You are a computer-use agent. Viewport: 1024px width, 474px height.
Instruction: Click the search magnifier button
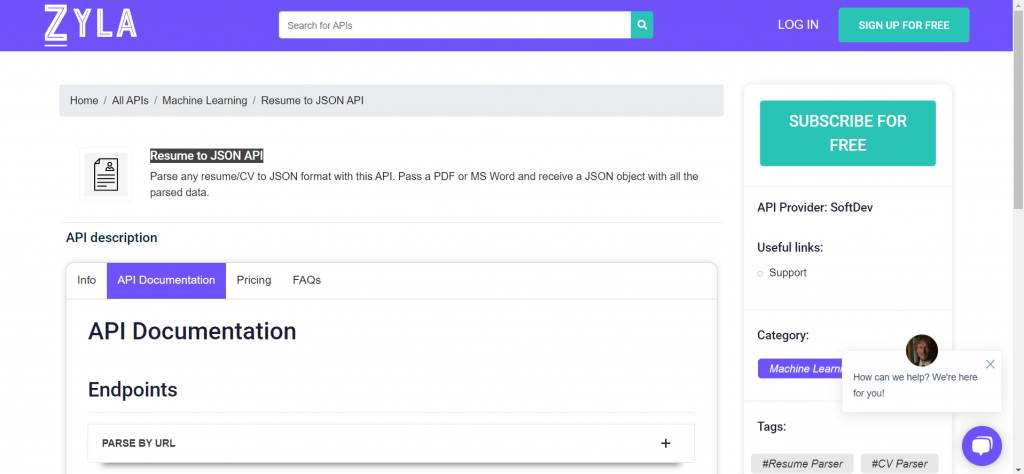click(642, 25)
